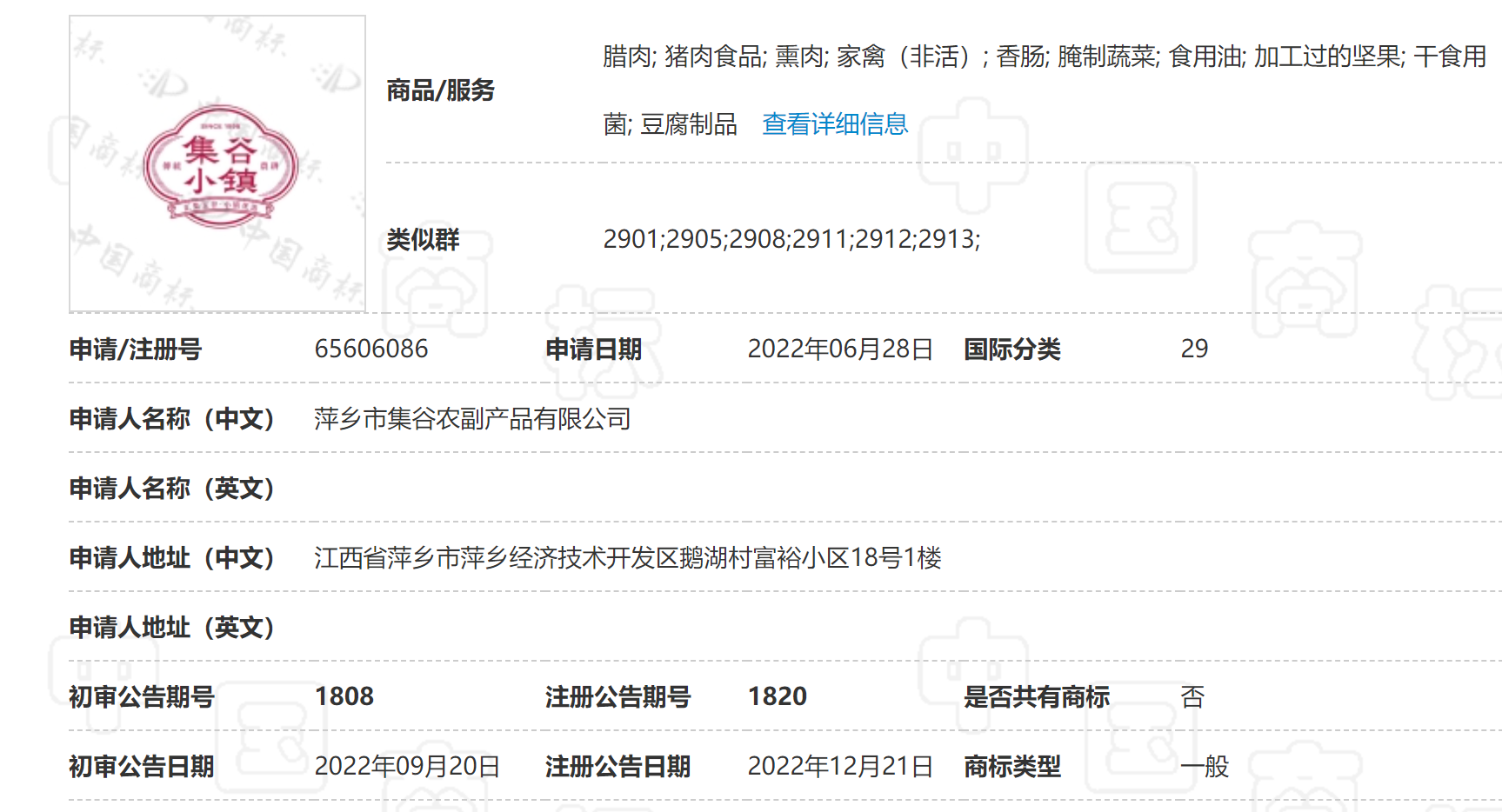Select the application number 65606086

pyautogui.click(x=372, y=349)
